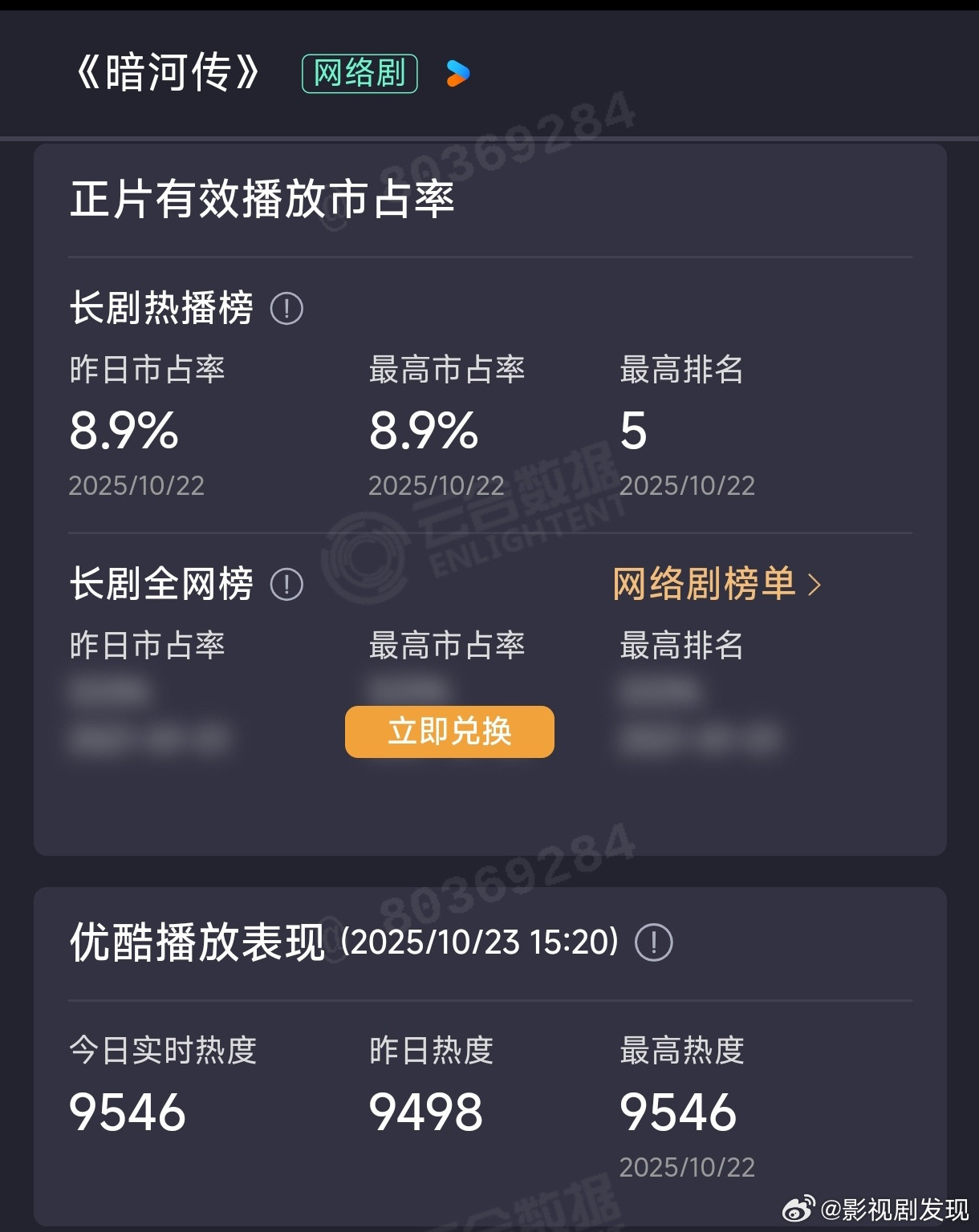Tap the 今日实时热度 value 9546
The image size is (979, 1232).
point(128,1112)
